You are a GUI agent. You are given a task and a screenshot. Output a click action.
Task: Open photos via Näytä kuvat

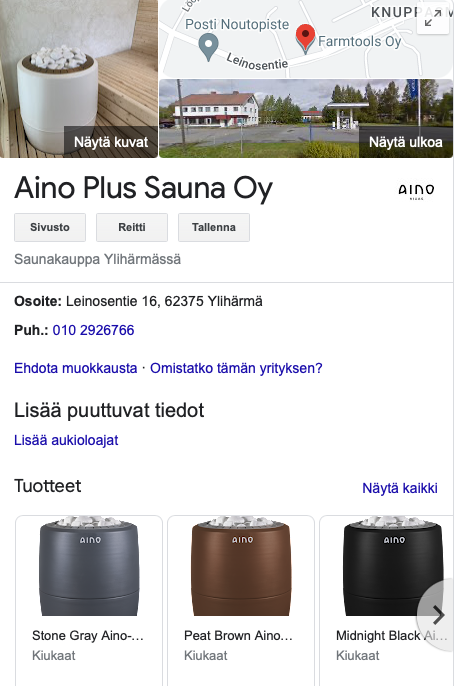pyautogui.click(x=111, y=142)
